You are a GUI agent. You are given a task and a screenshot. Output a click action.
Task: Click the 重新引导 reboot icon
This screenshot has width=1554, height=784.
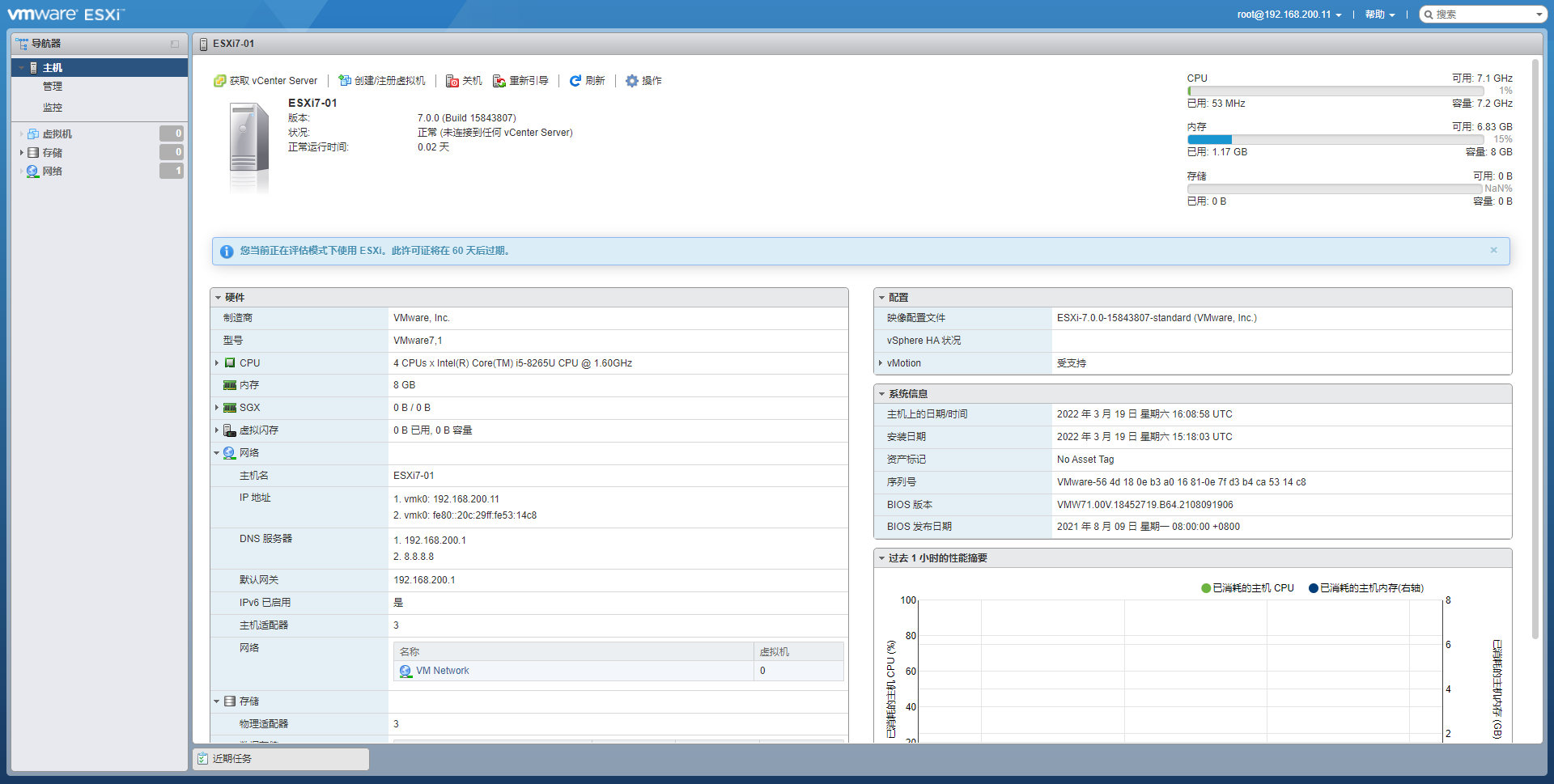pos(499,81)
